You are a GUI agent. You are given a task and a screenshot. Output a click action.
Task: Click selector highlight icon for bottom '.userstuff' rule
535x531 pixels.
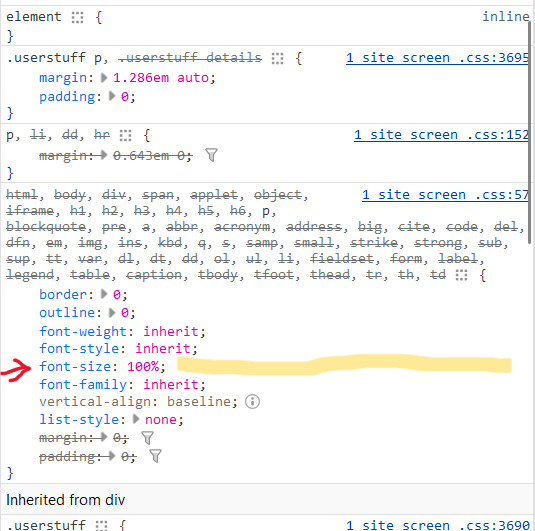[x=101, y=526]
